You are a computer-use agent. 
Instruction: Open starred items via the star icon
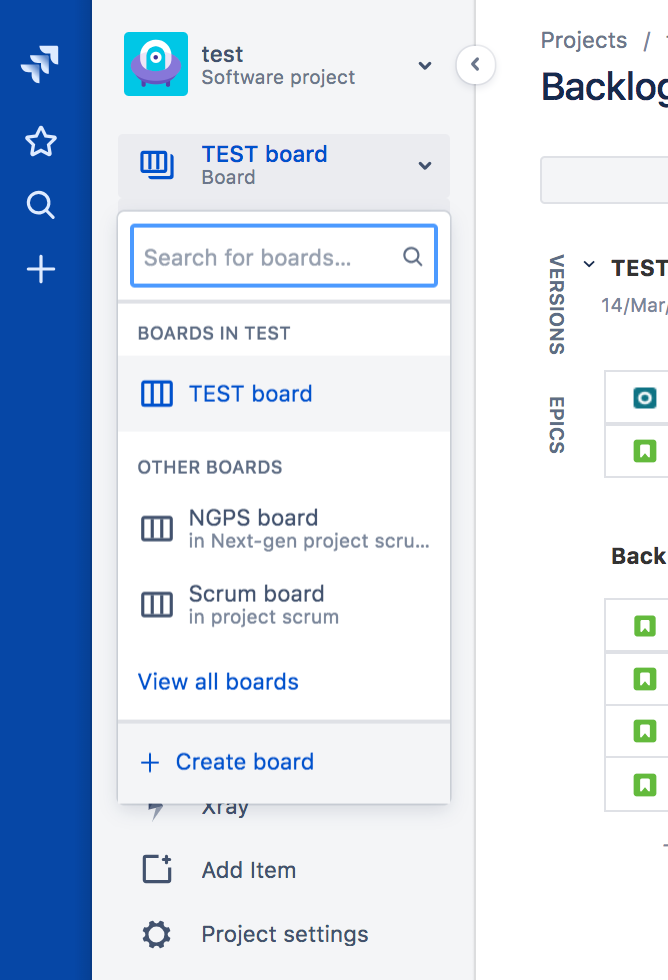click(40, 141)
